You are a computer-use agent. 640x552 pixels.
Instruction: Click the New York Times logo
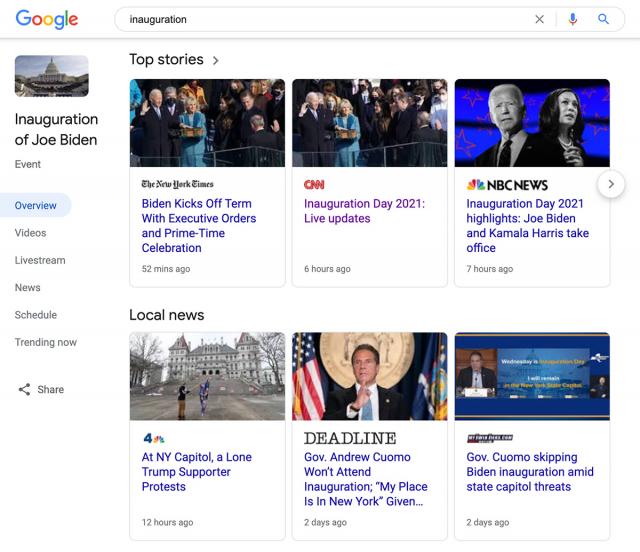point(178,184)
